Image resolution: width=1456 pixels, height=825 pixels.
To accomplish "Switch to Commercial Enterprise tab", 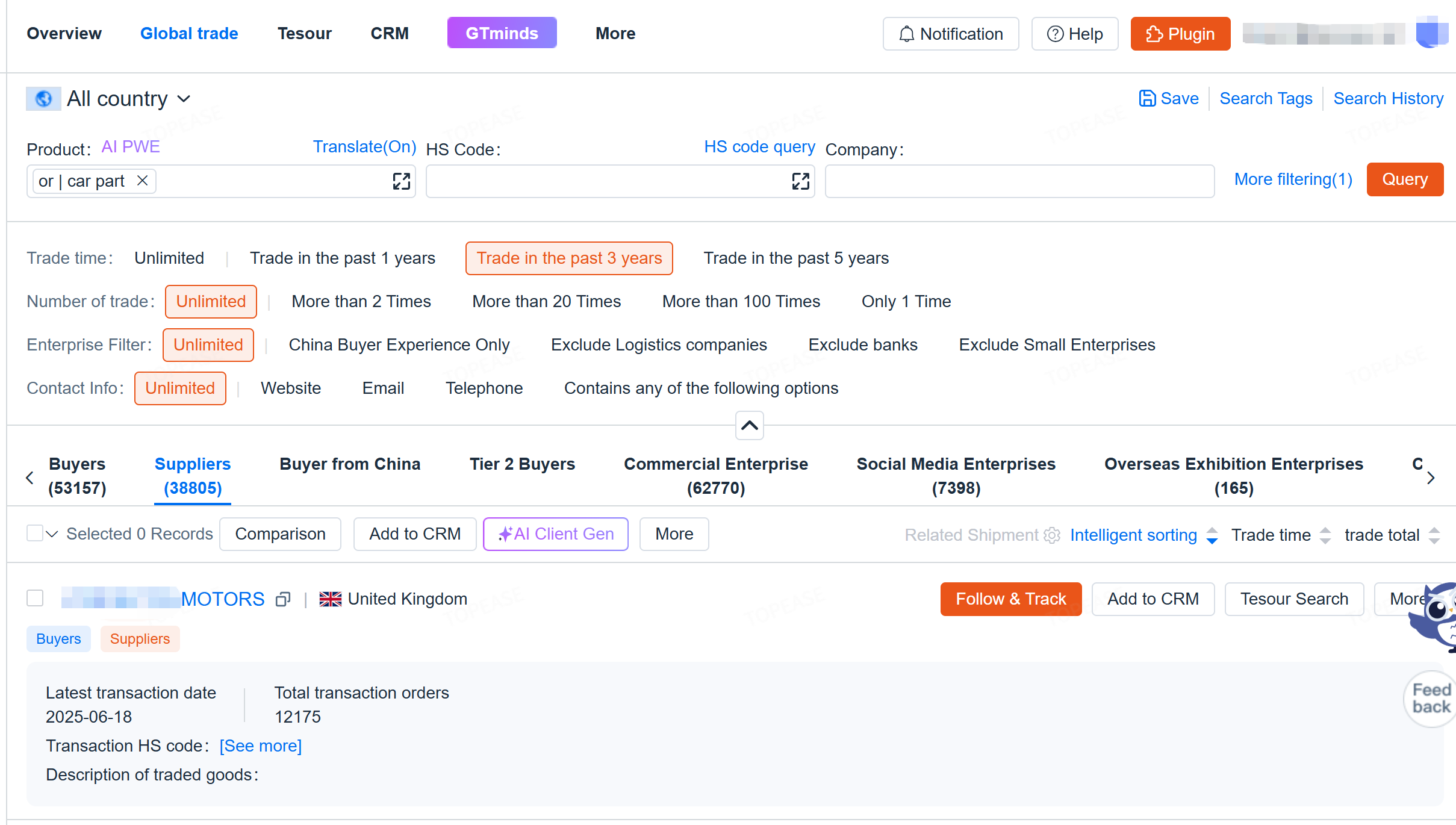I will (716, 476).
